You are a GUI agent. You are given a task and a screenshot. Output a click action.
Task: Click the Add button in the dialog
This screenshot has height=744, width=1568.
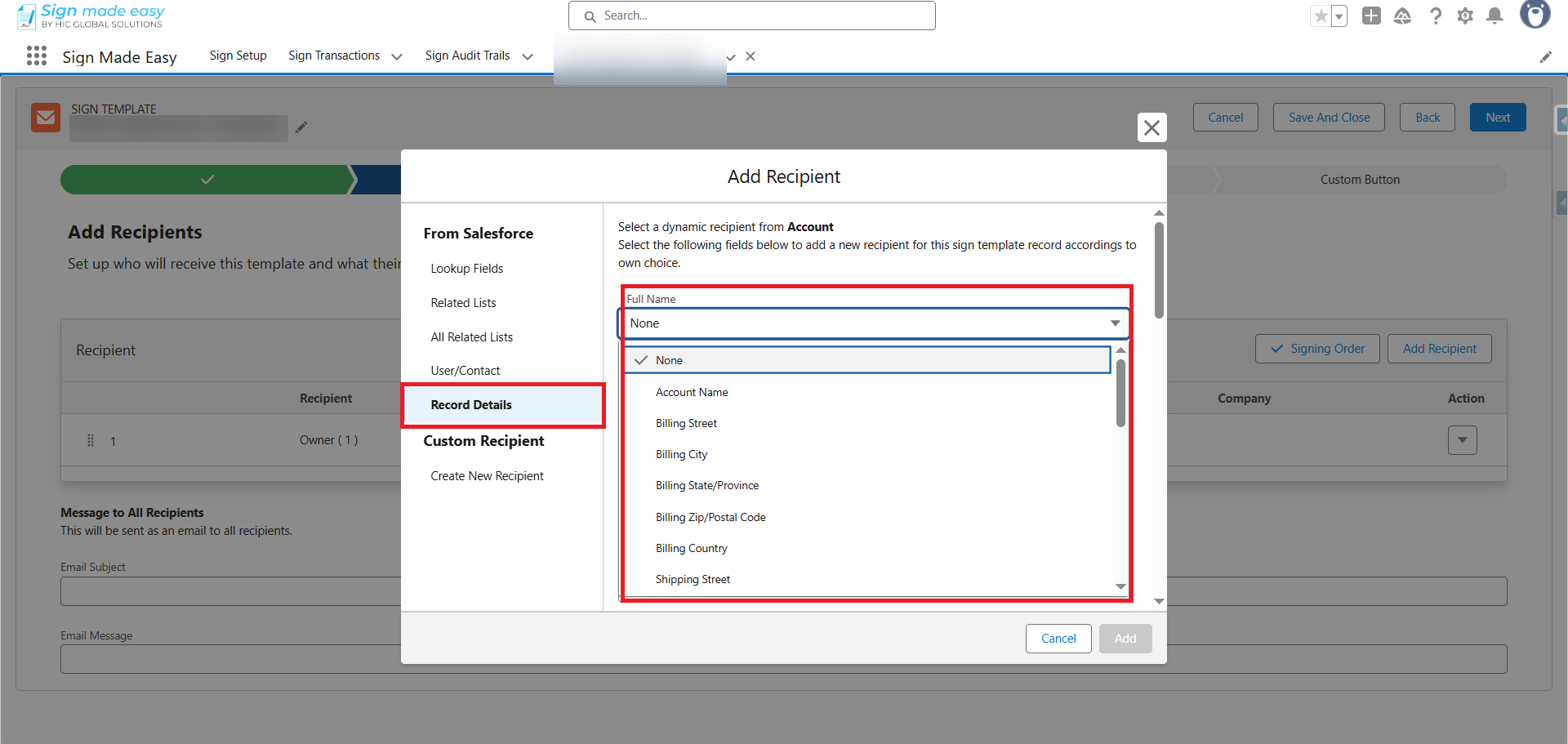tap(1125, 639)
